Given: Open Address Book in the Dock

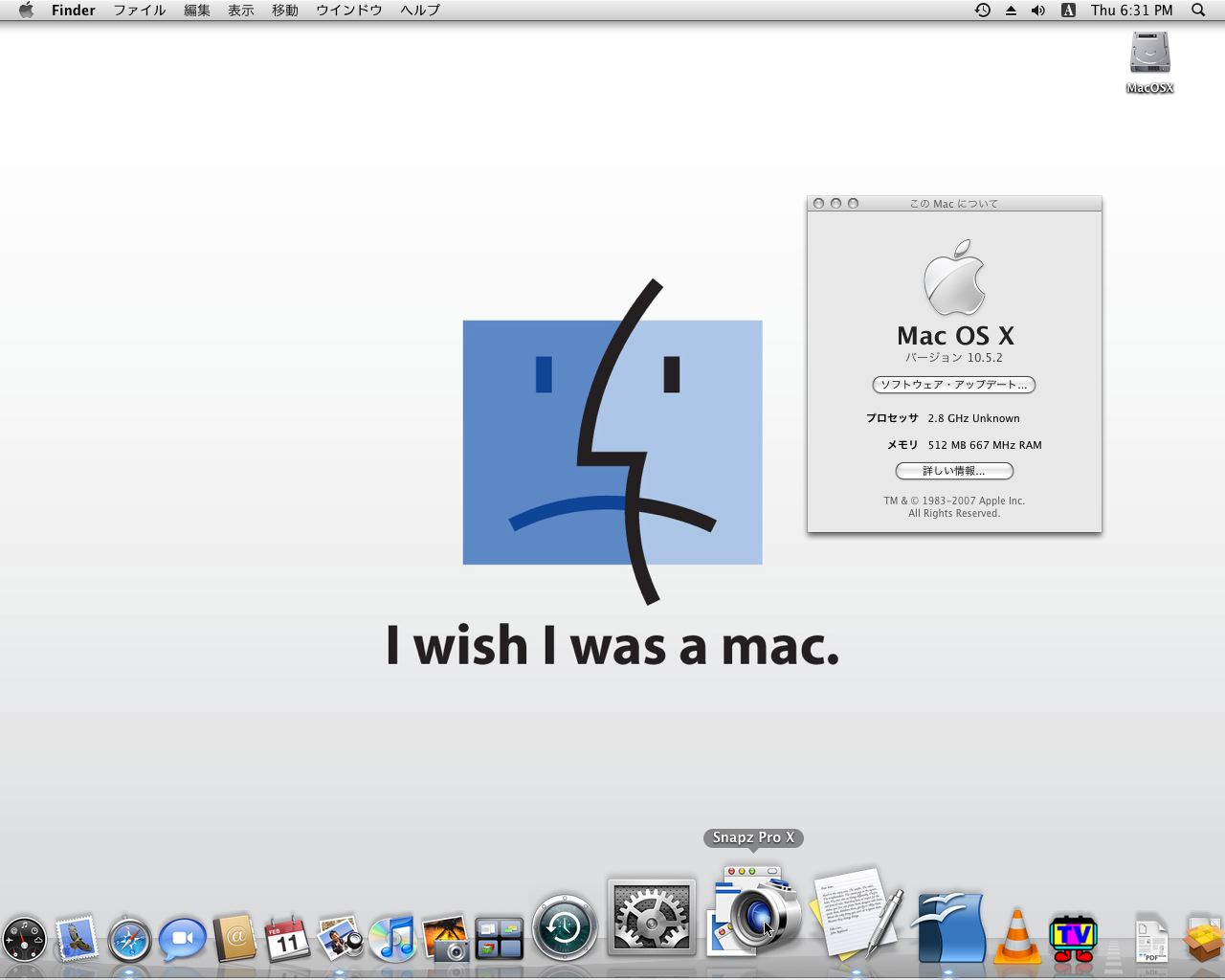Looking at the screenshot, I should click(x=234, y=938).
